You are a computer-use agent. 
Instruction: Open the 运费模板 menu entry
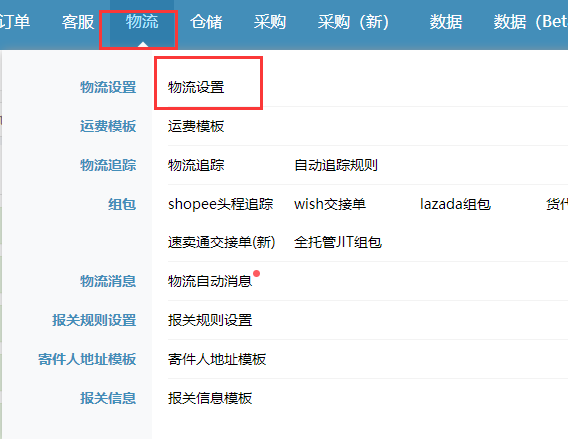coord(196,126)
